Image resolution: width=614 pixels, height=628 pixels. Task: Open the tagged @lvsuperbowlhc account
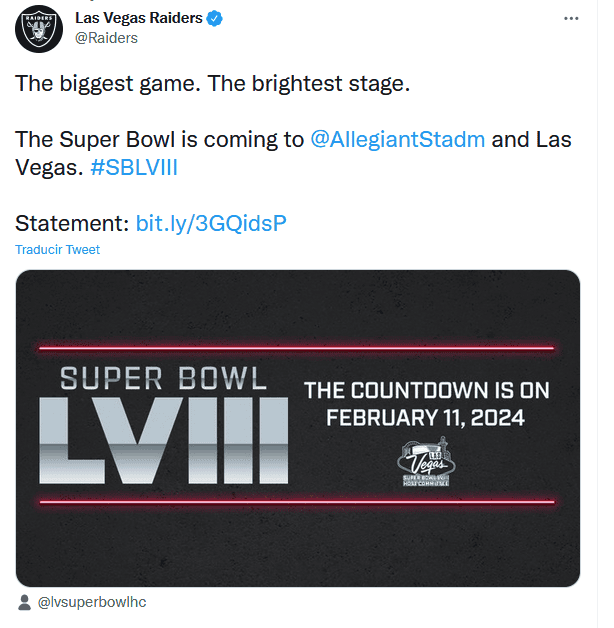point(92,602)
